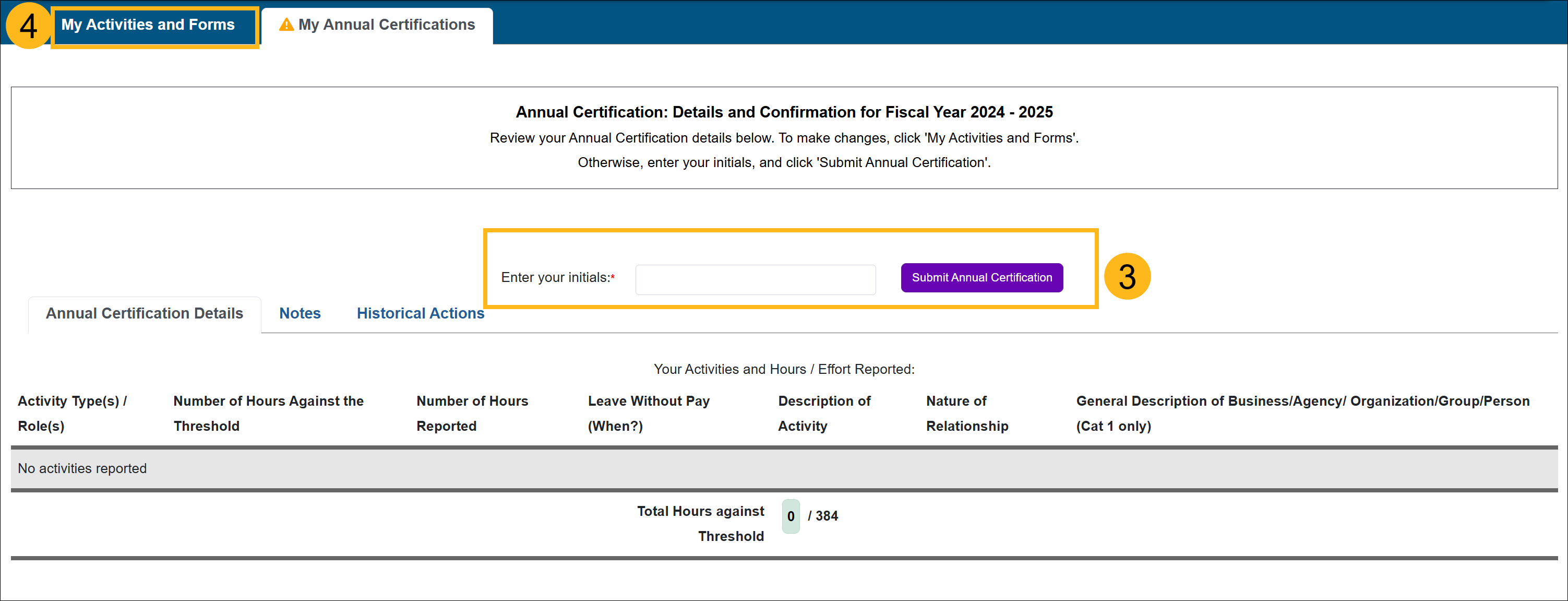Image resolution: width=1568 pixels, height=601 pixels.
Task: Click the Number of Hours Against the Threshold header
Action: (x=268, y=414)
